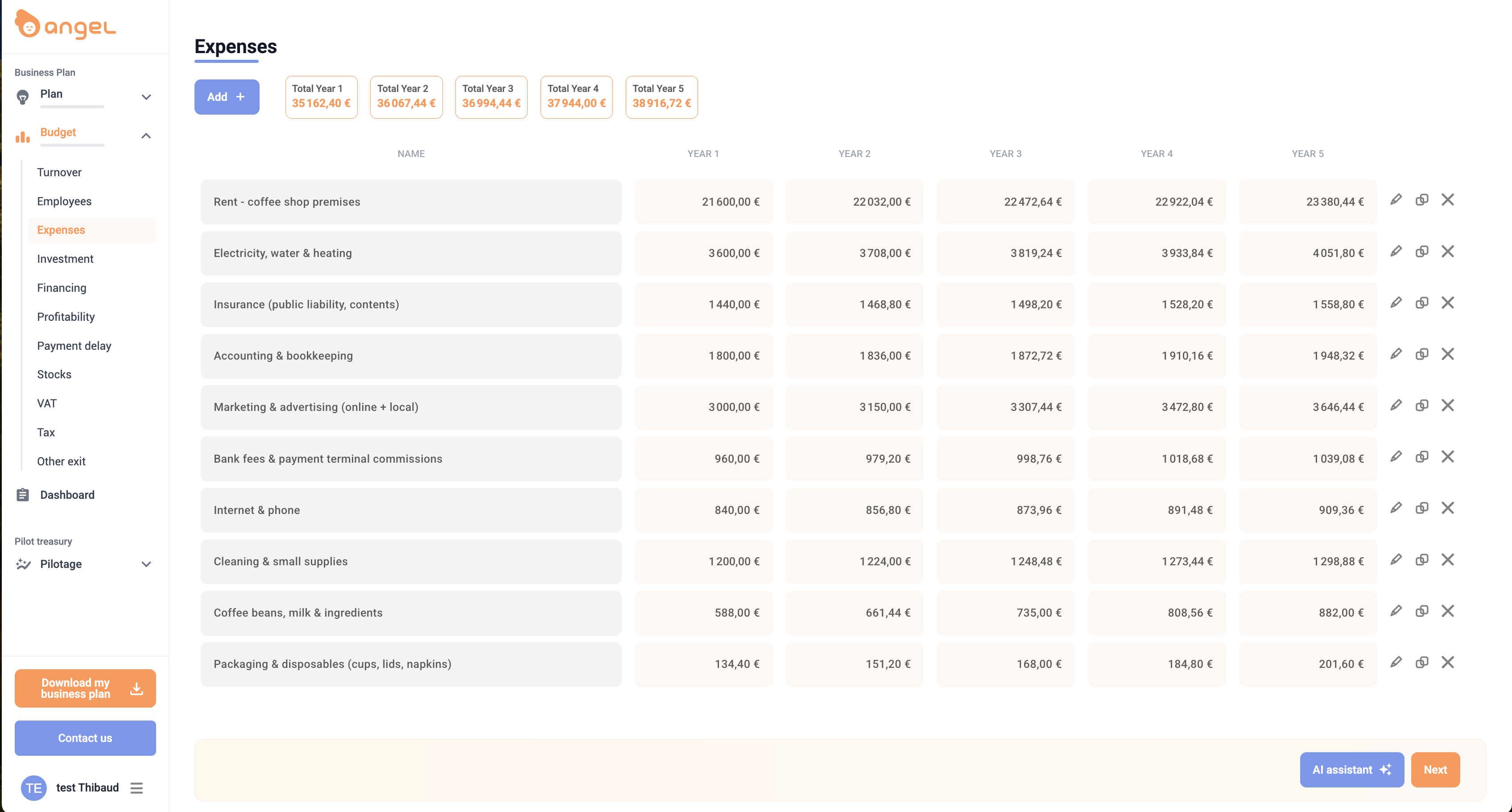1512x812 pixels.
Task: Click the Plan progress bar
Action: point(72,108)
